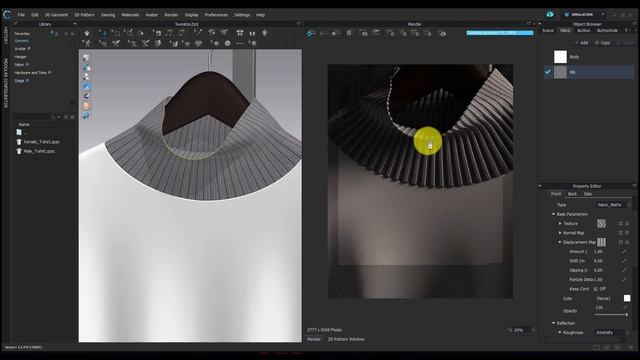
Task: Click the add-to-favorites icon beside Favorites
Action: [53, 33]
